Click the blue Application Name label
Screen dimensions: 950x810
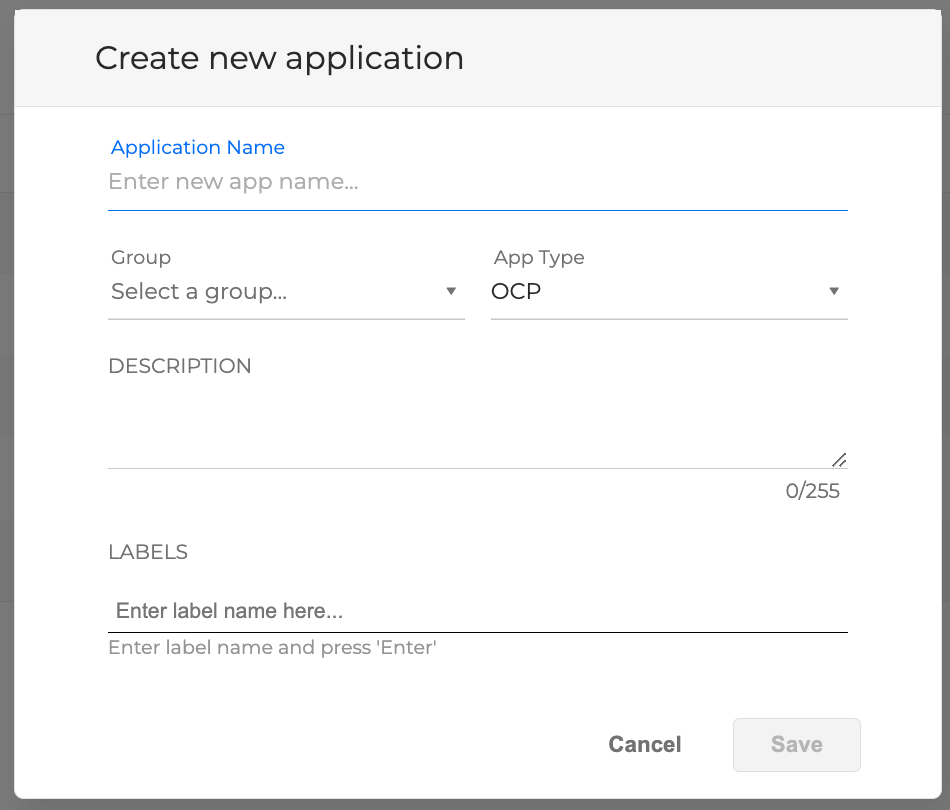pos(198,147)
